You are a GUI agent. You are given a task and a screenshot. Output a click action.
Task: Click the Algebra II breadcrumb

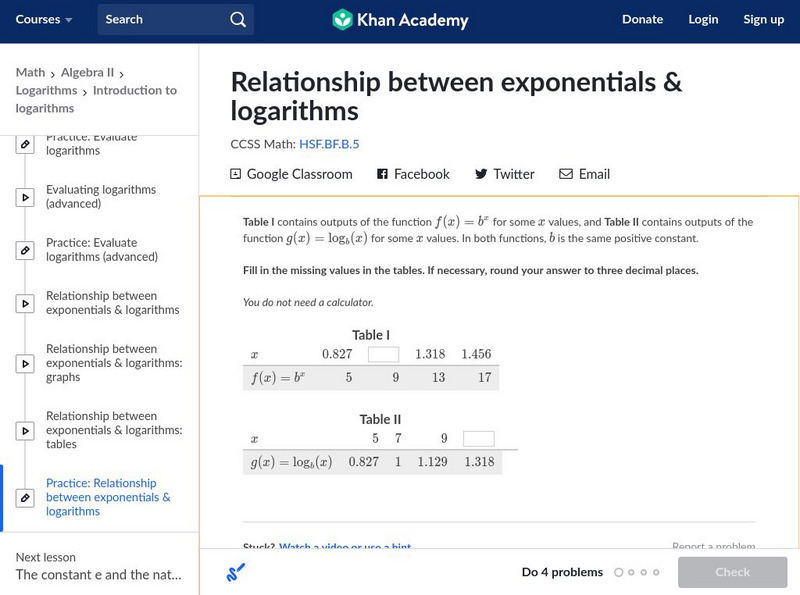tap(87, 72)
